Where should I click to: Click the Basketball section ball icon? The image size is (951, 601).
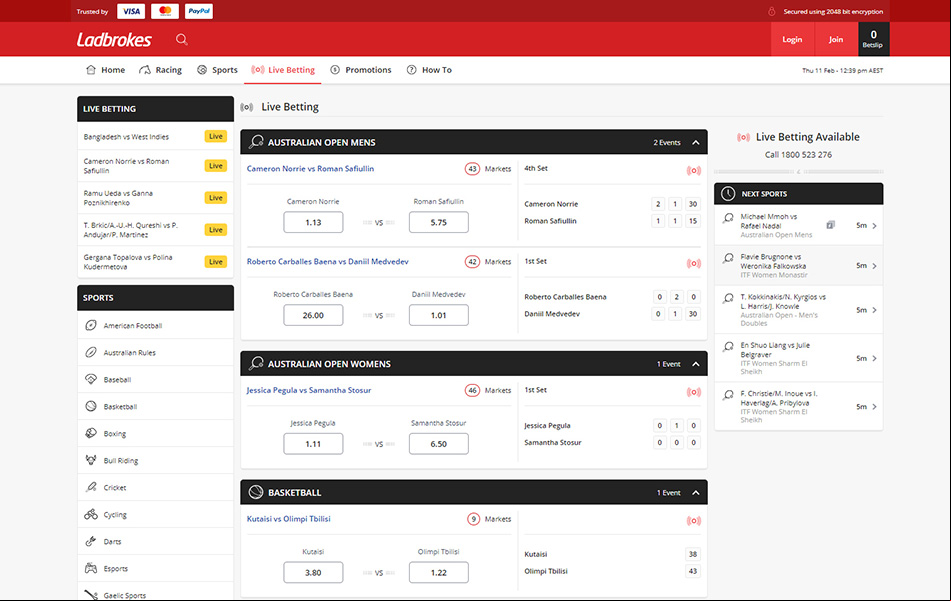pos(256,492)
